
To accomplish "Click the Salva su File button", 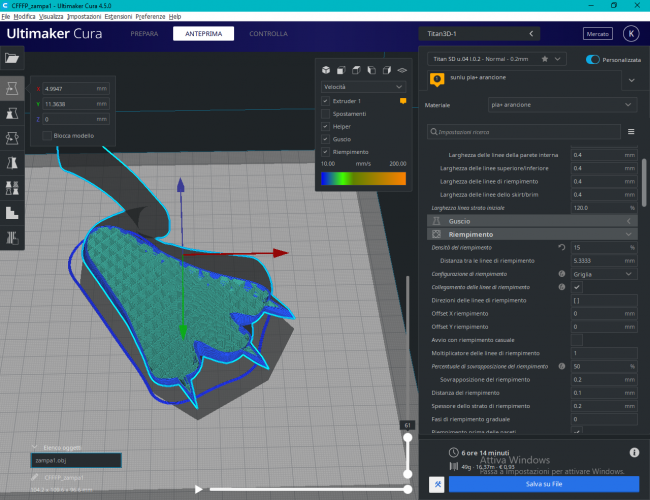I will tap(544, 484).
